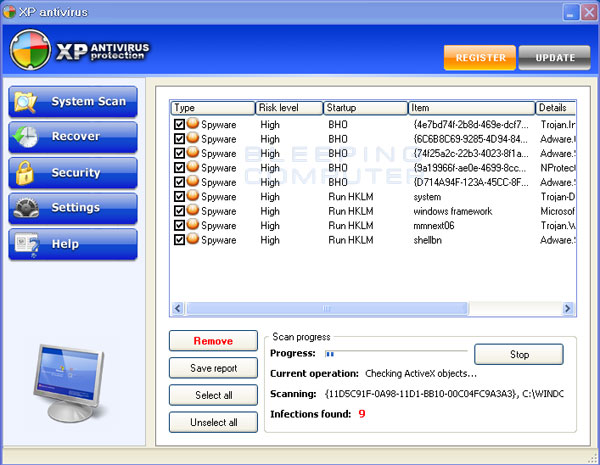Select the 'windows framework' item text
The image size is (600, 465).
click(453, 211)
